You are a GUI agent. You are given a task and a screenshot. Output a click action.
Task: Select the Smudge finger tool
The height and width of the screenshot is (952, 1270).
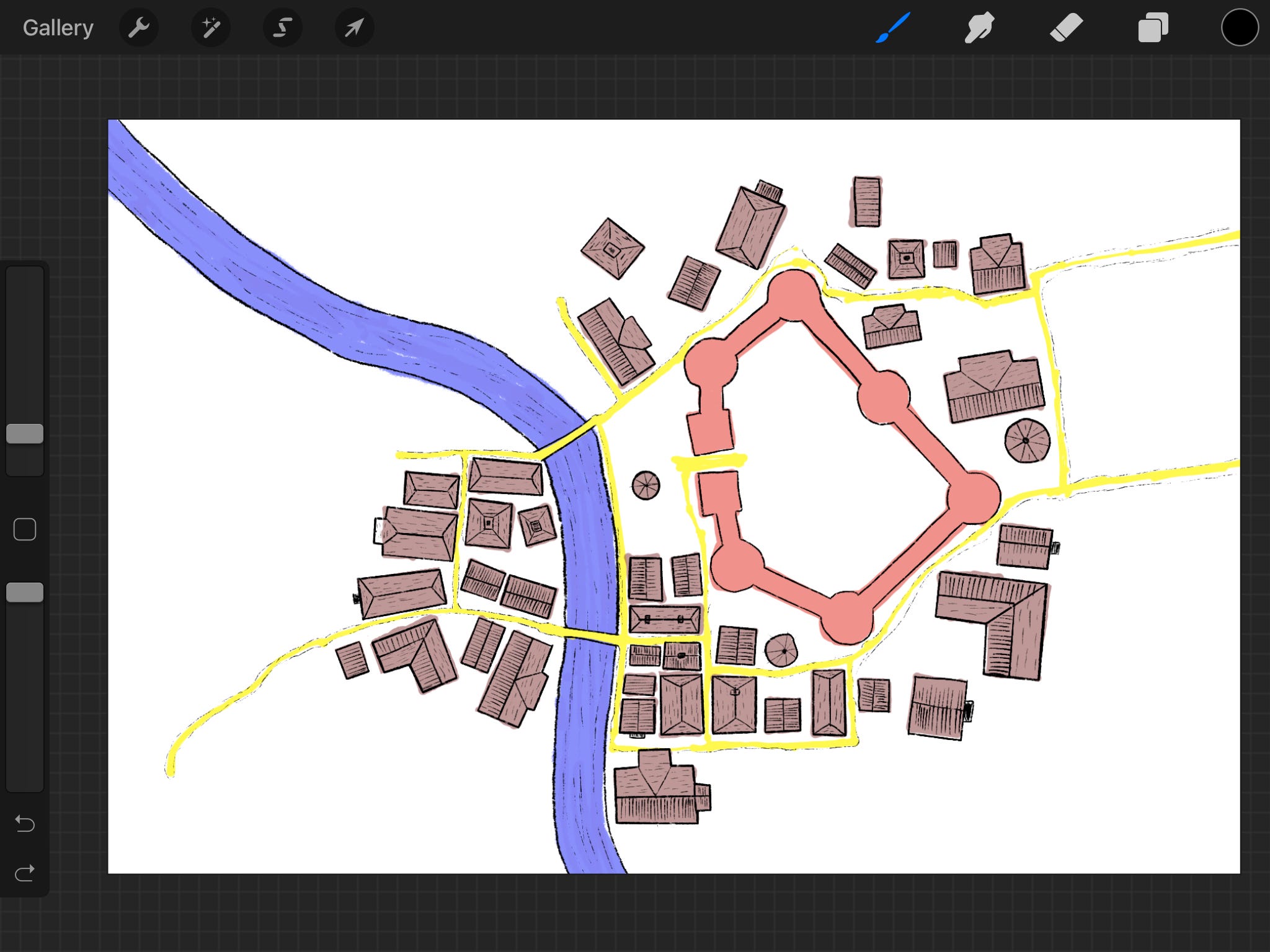coord(979,28)
